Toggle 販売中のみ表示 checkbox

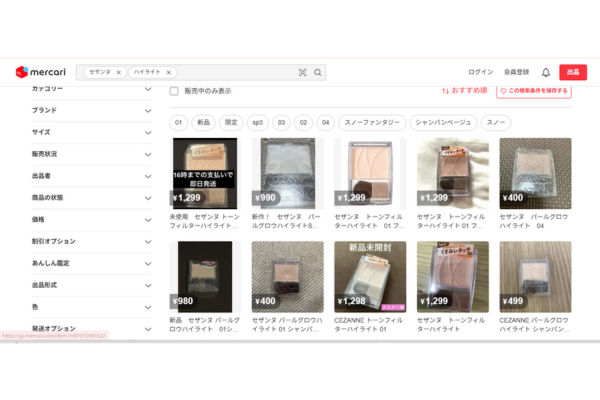coord(174,91)
